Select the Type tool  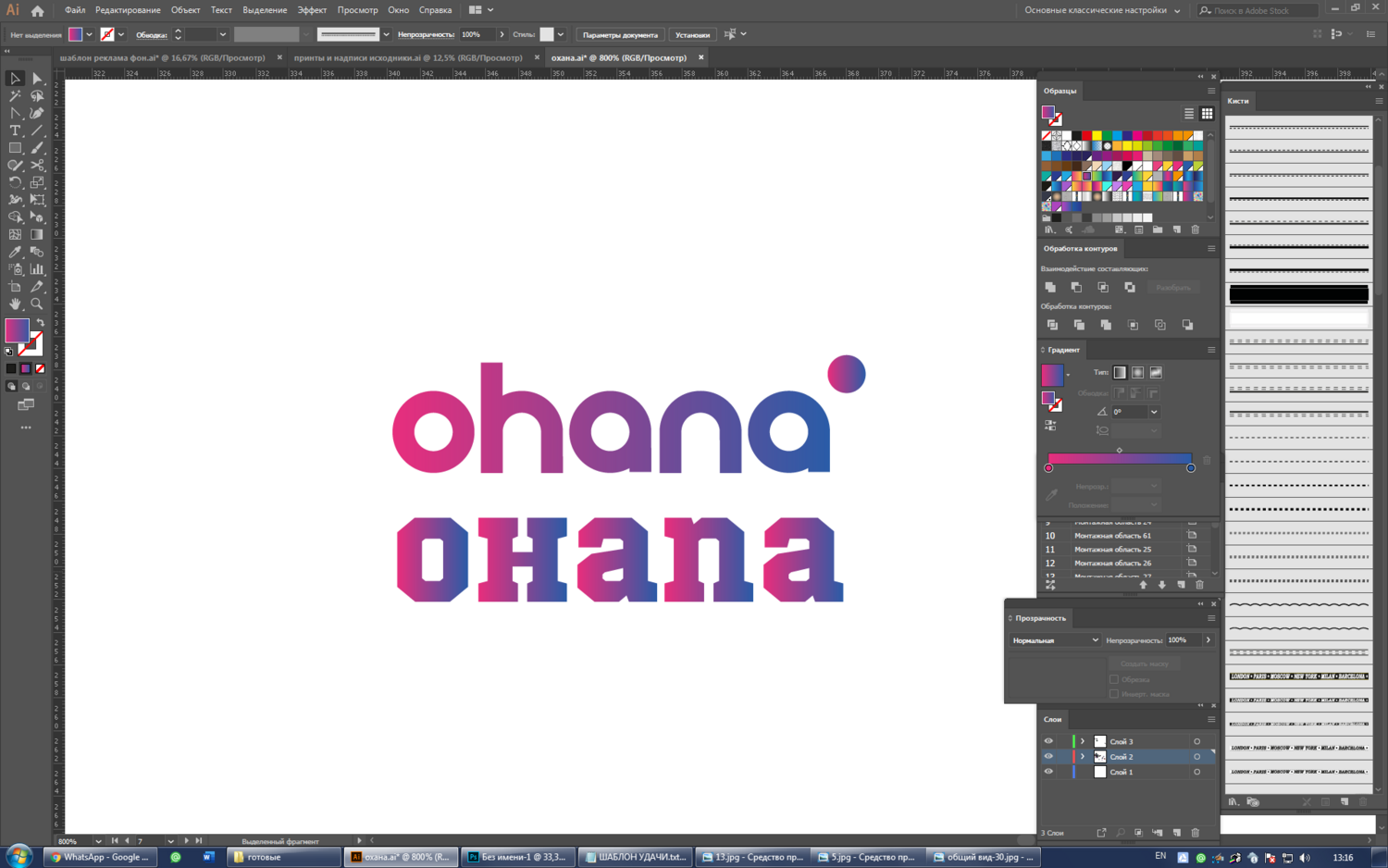(15, 130)
